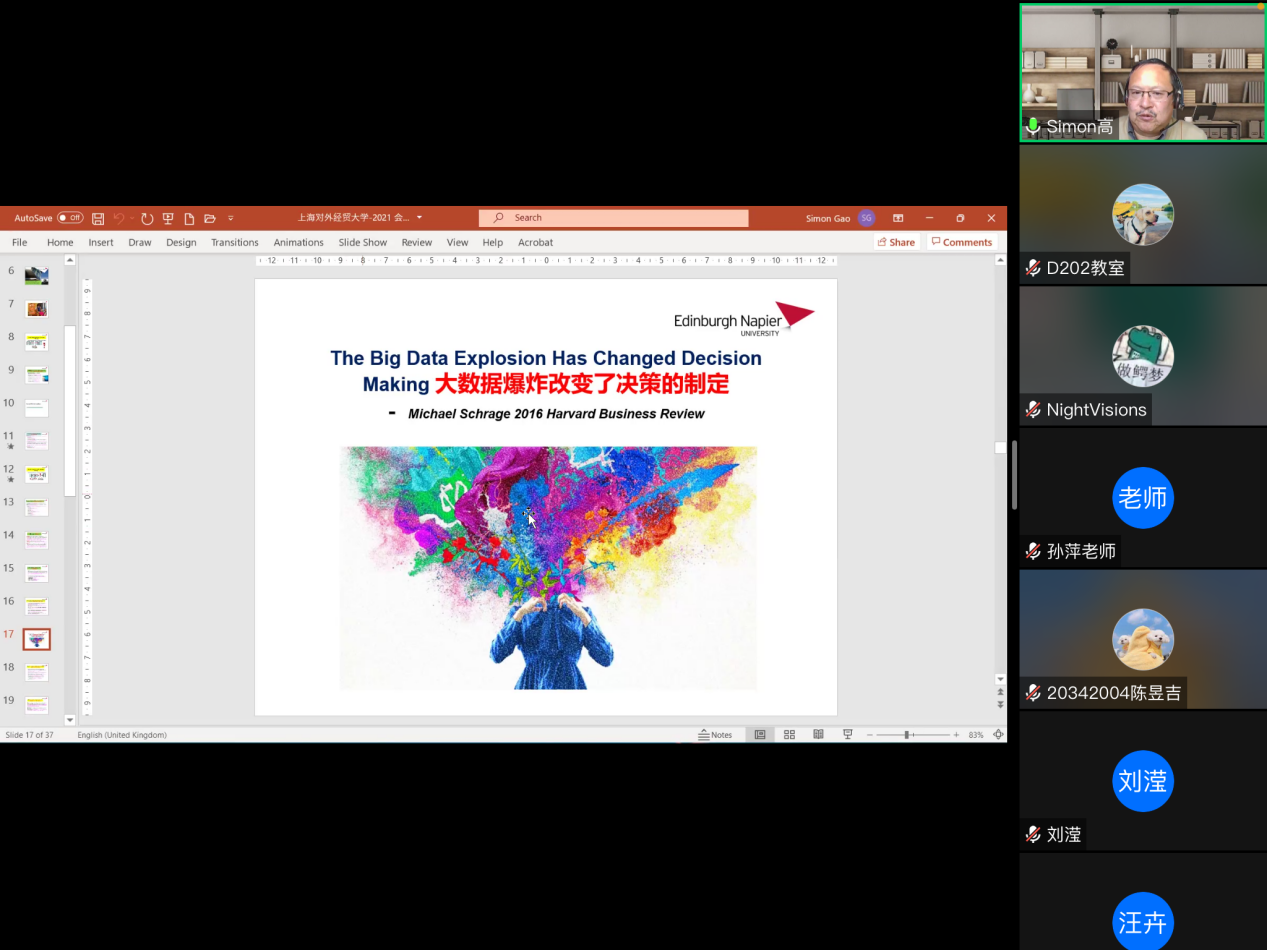This screenshot has height=950, width=1267.
Task: Click the Save icon in title bar
Action: point(98,218)
